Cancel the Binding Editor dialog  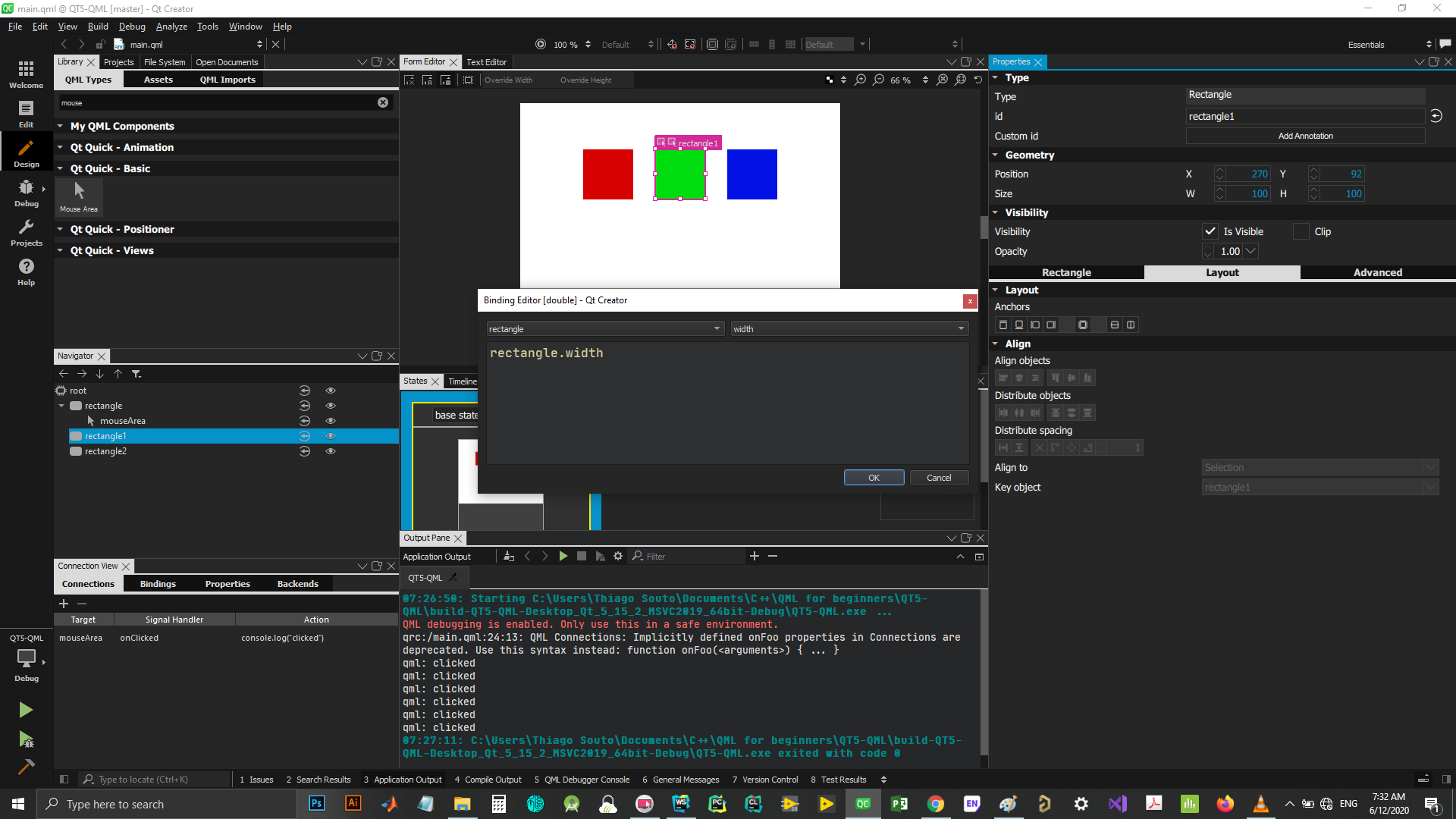click(x=939, y=478)
